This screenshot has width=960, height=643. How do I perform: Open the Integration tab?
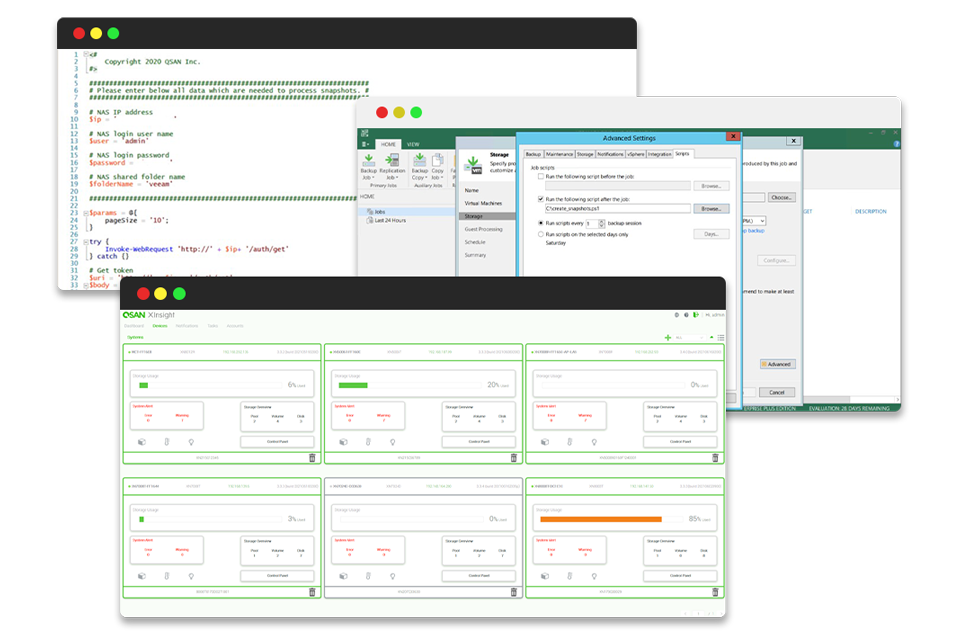click(659, 154)
